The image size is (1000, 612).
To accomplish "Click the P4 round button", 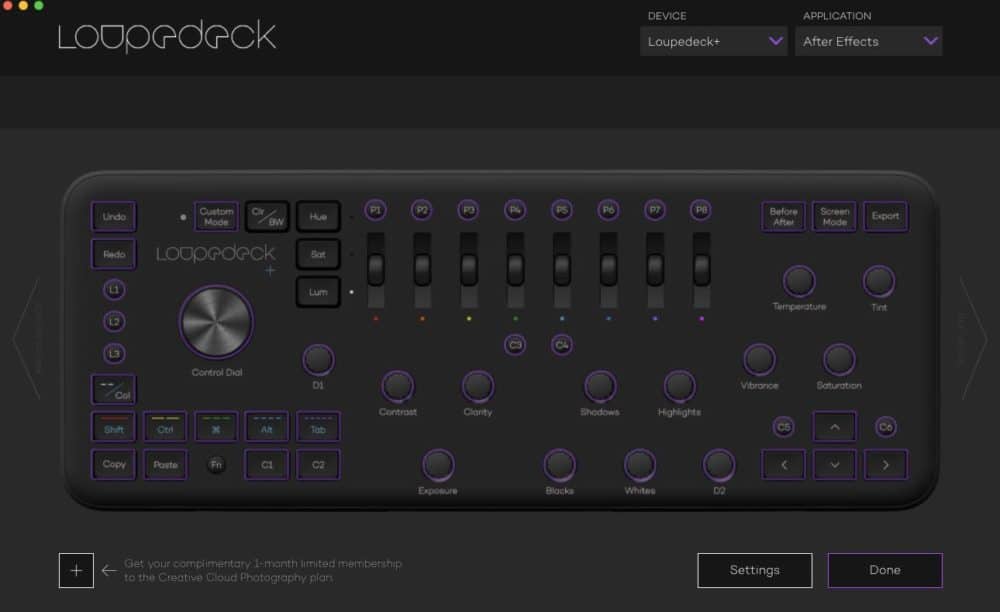I will coord(515,210).
